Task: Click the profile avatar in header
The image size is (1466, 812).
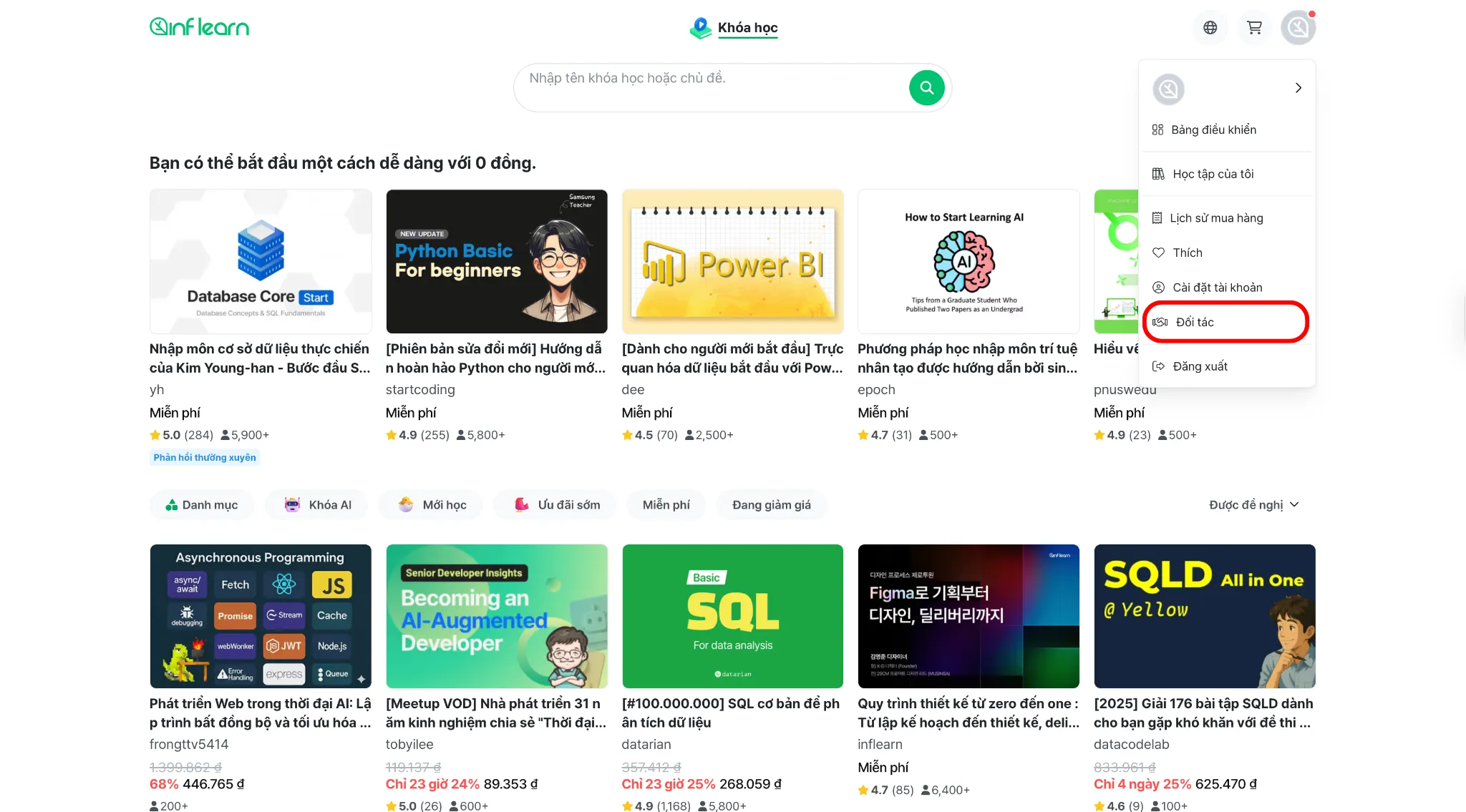Action: pyautogui.click(x=1298, y=28)
